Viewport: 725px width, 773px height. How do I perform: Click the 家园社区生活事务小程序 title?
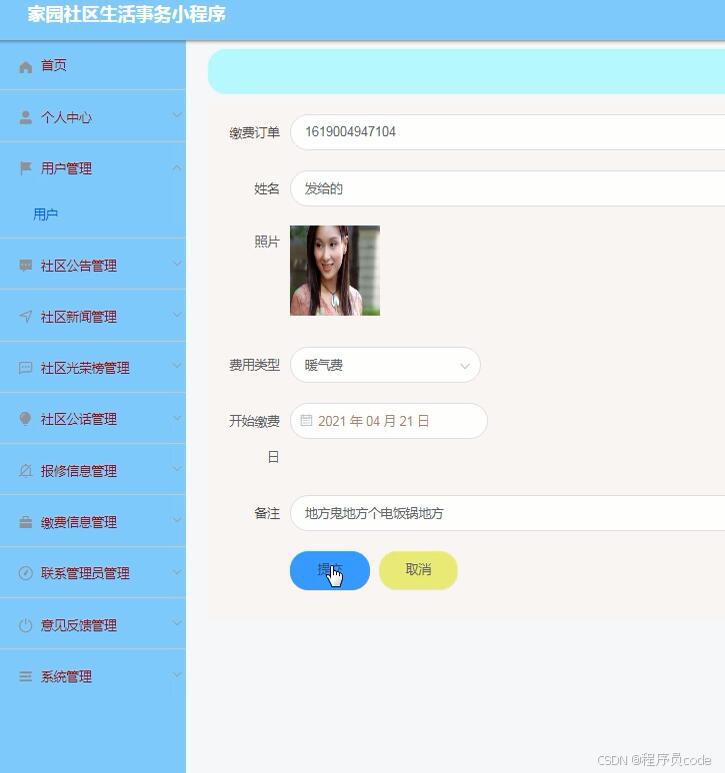click(127, 14)
